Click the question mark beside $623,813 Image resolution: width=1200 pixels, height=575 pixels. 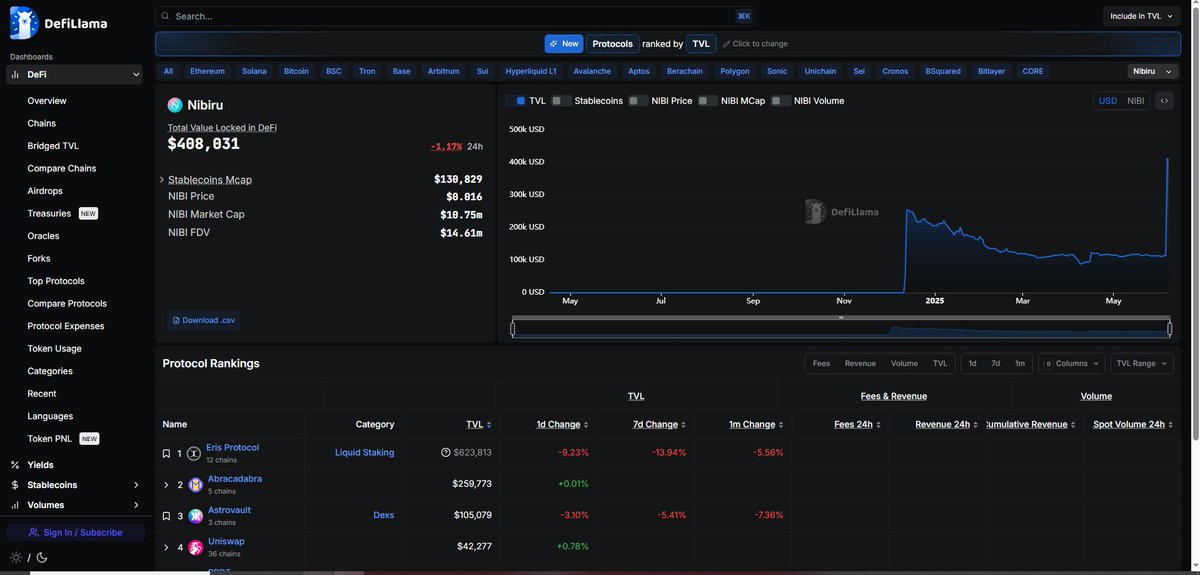pos(446,453)
